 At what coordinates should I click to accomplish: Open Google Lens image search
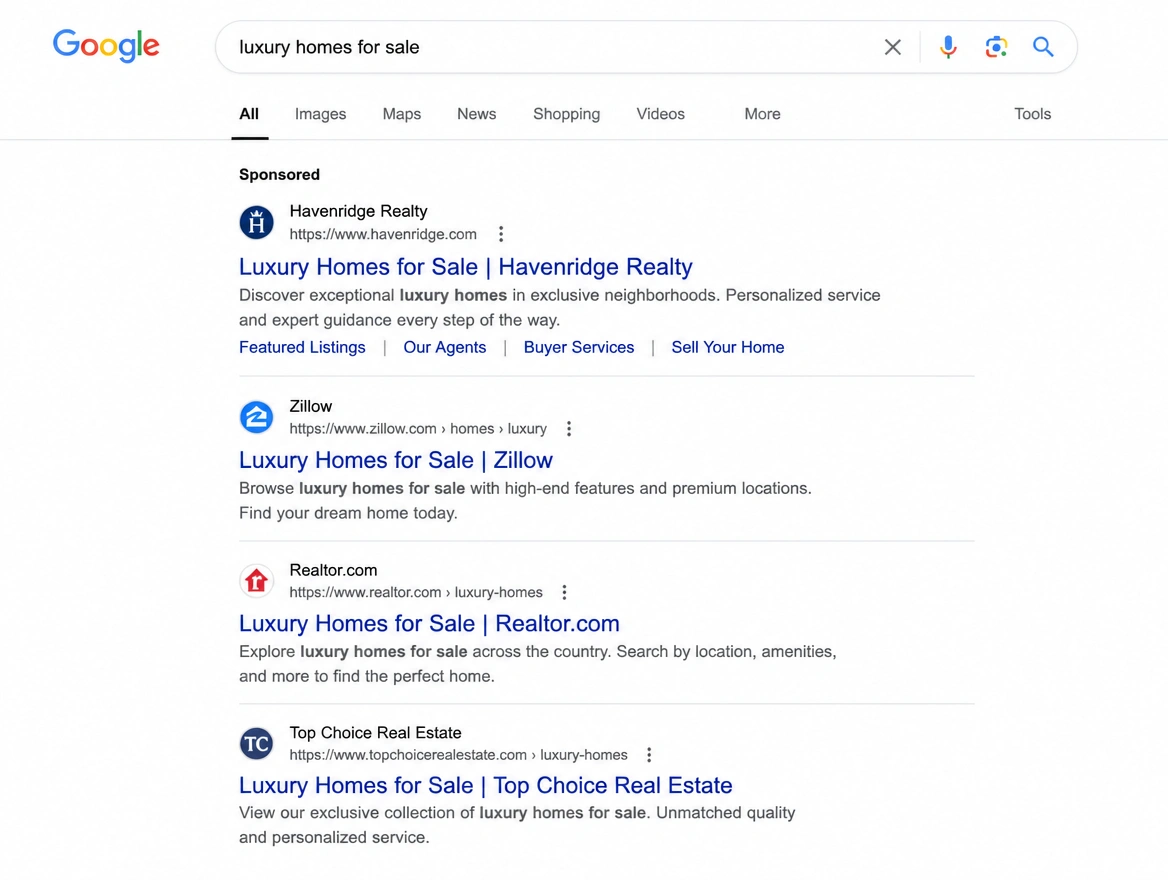pos(996,47)
